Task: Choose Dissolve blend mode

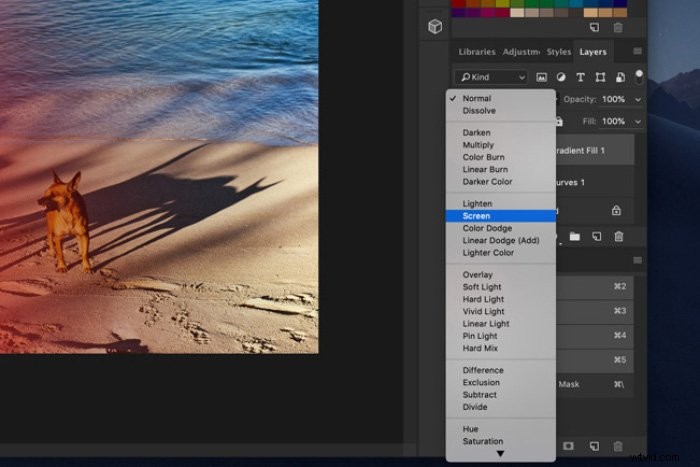Action: tap(501, 111)
